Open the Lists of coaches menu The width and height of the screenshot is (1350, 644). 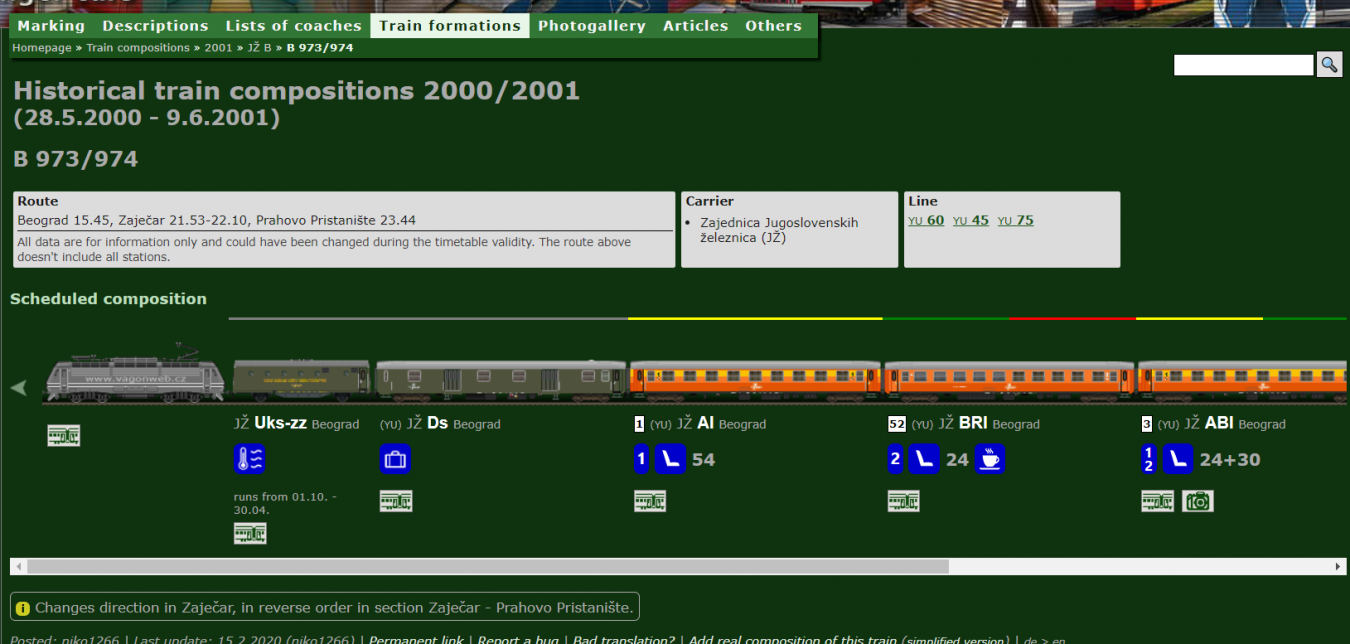[293, 26]
